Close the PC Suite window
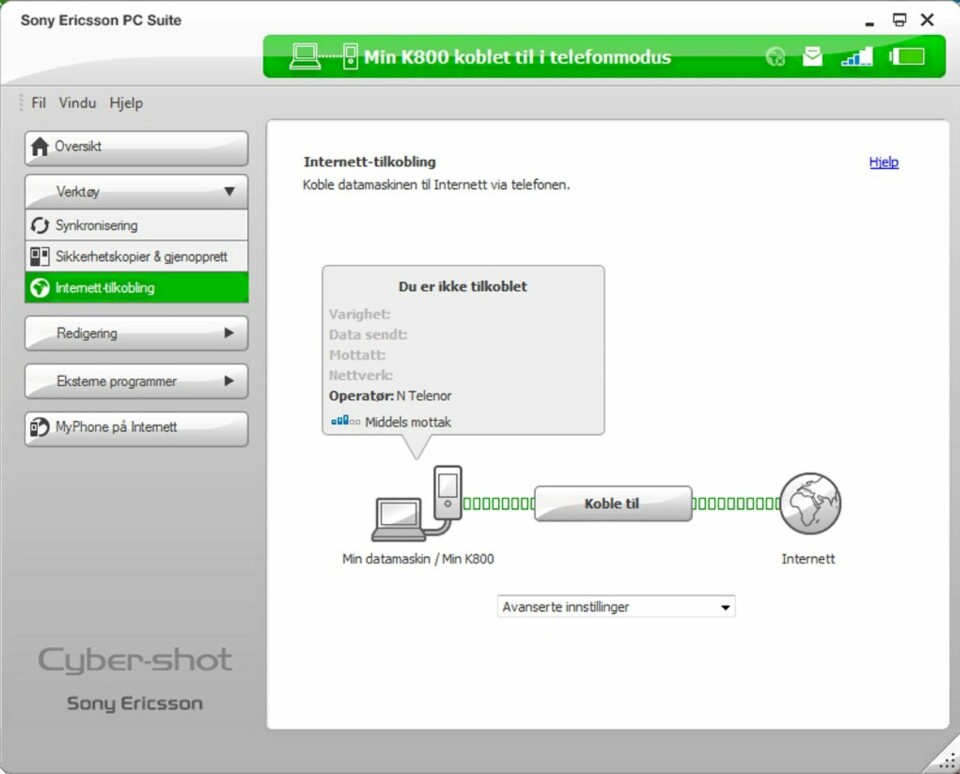Viewport: 960px width, 774px height. (x=928, y=20)
